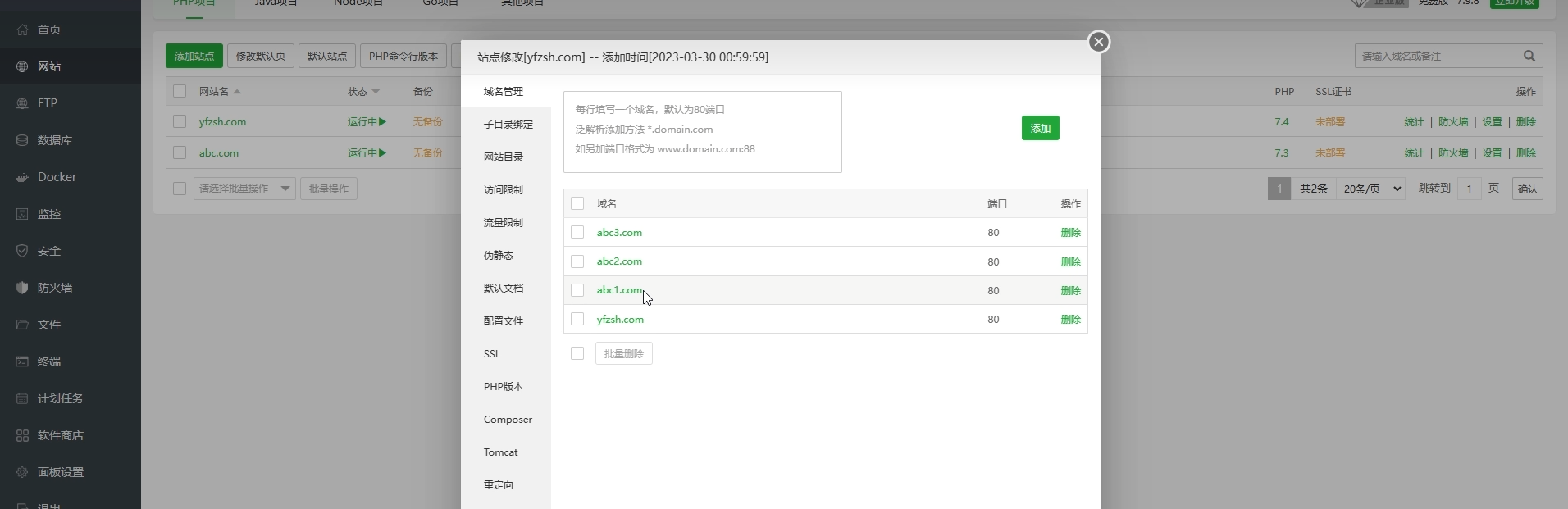Viewport: 1568px width, 509px height.
Task: Tick the checkbox next to yfzsh.com domain
Action: 577,319
